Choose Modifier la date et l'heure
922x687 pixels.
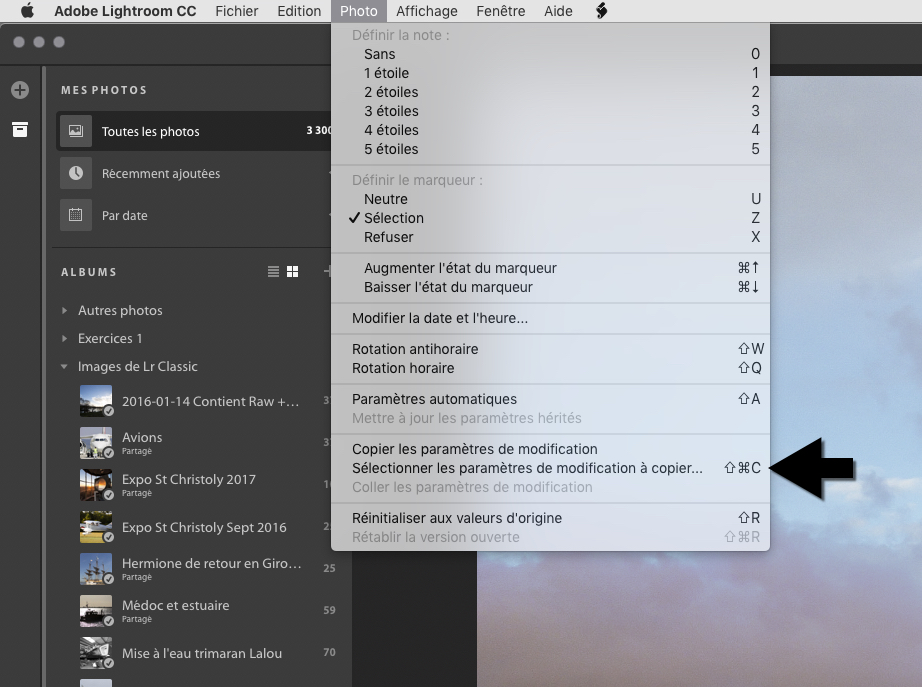pos(550,318)
